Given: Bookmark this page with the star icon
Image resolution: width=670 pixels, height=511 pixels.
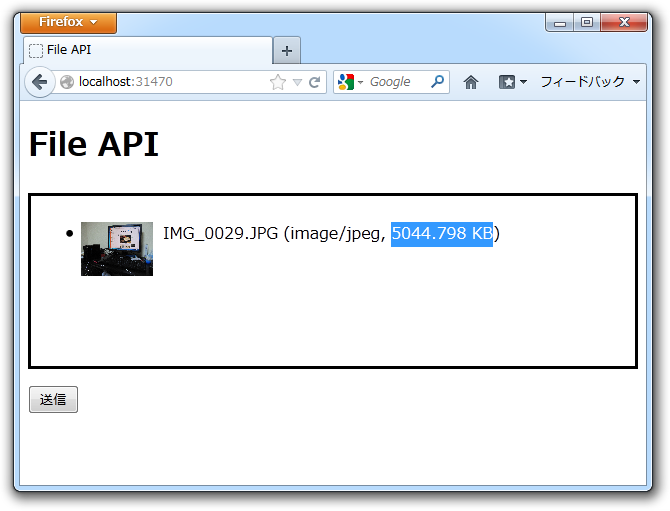Looking at the screenshot, I should [278, 82].
